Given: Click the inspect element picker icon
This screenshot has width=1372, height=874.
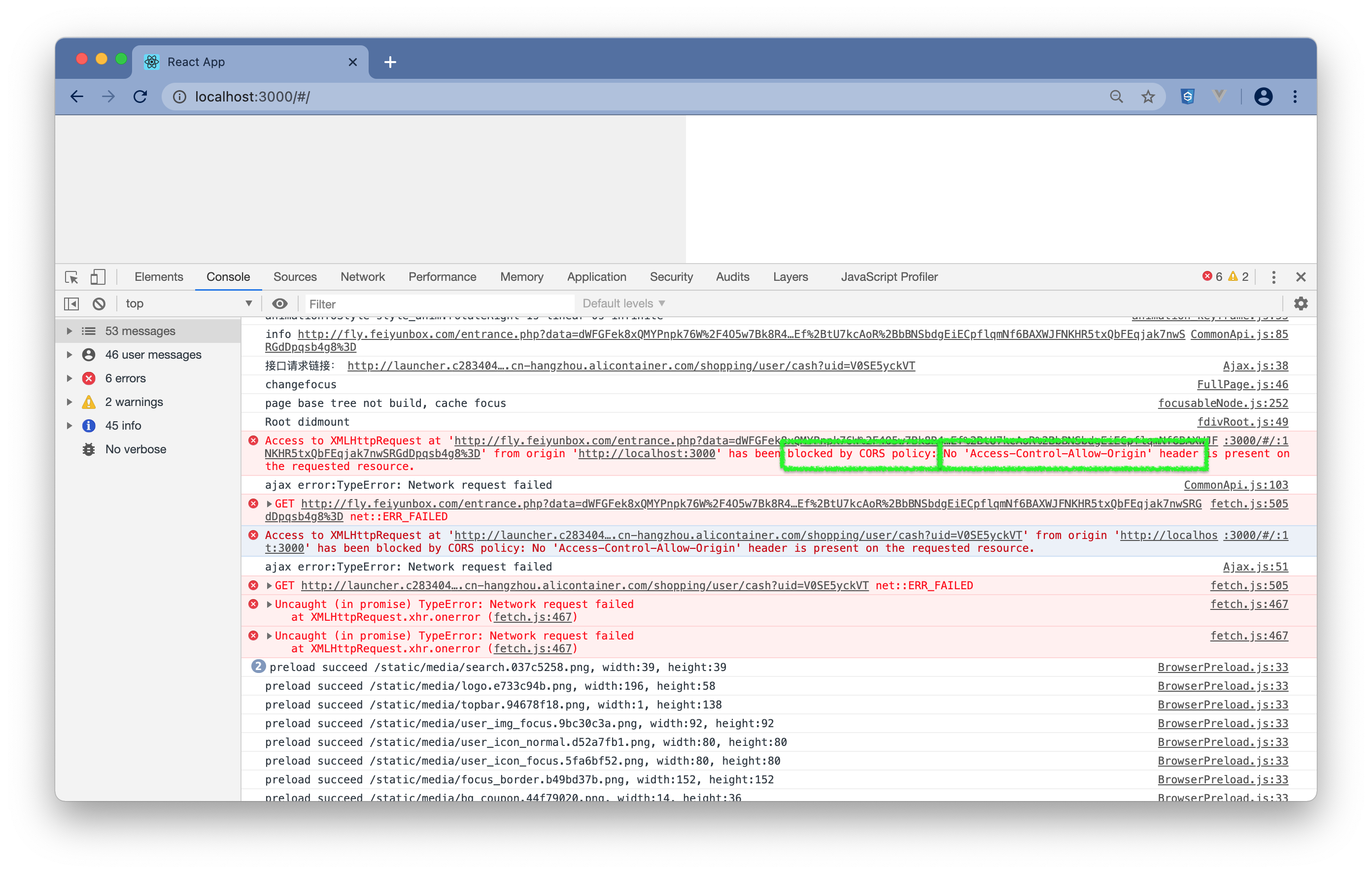Looking at the screenshot, I should click(x=72, y=277).
